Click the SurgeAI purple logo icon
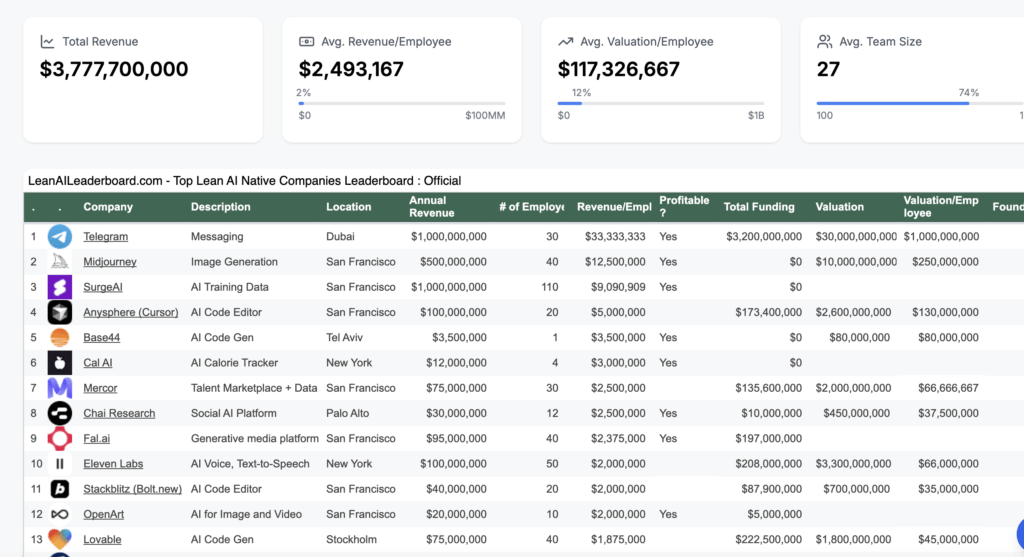The height and width of the screenshot is (557, 1024). [60, 287]
